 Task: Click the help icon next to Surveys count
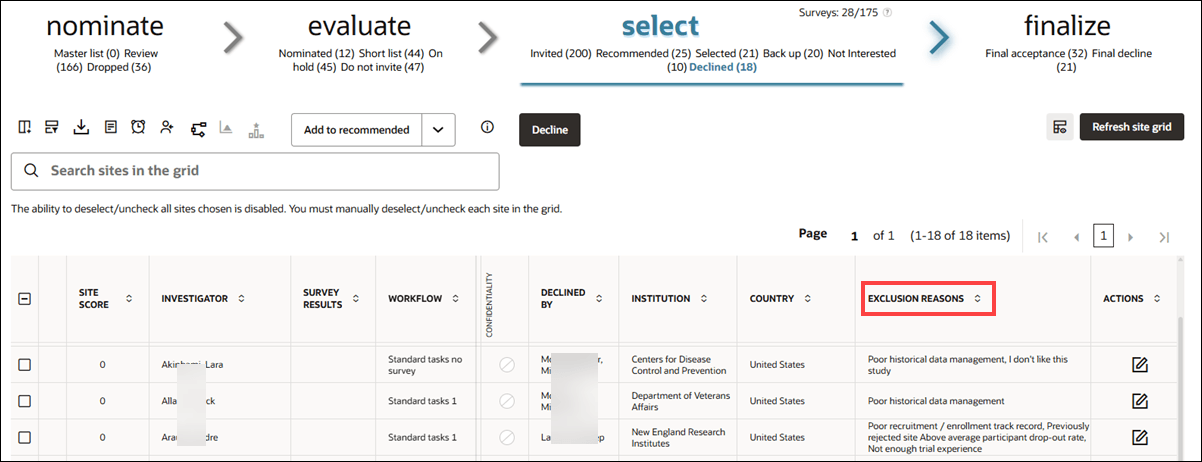pos(888,13)
